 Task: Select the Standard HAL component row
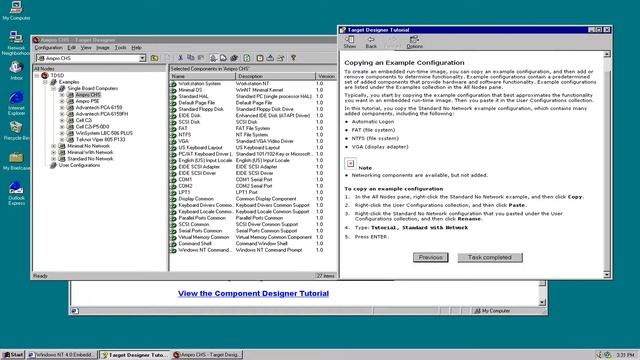pos(253,96)
